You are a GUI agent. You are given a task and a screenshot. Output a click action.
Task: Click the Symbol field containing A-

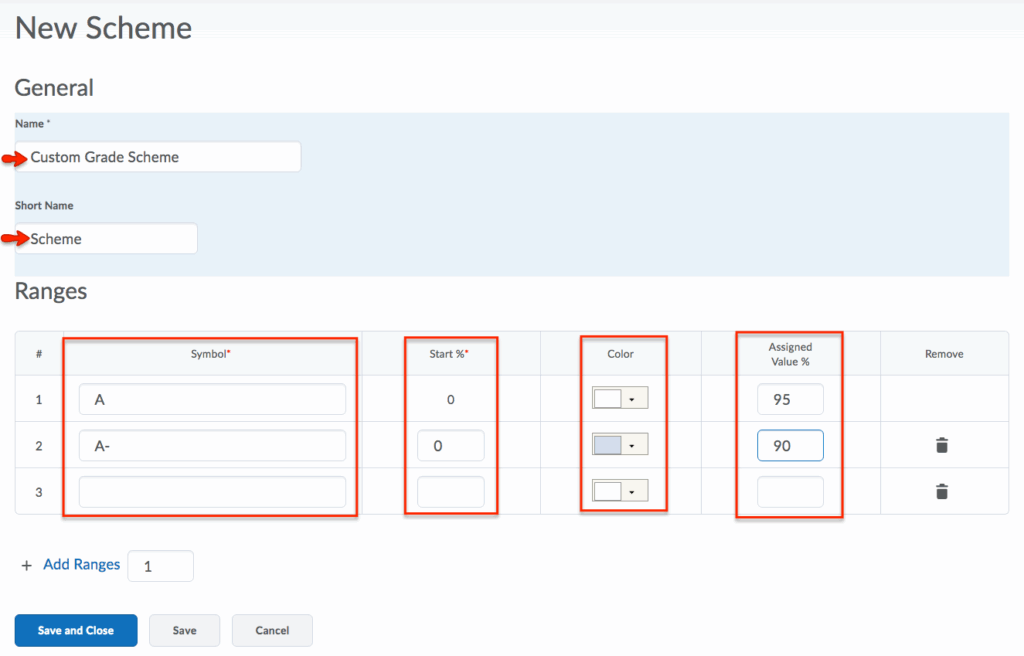[212, 446]
